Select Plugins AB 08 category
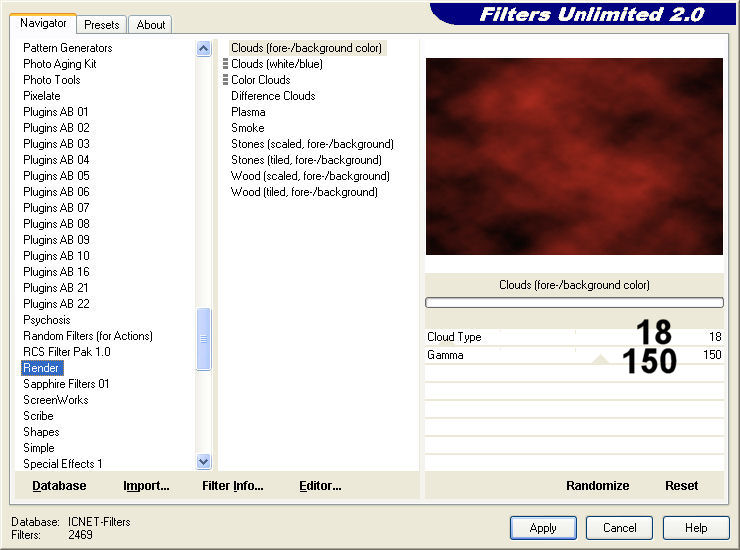Viewport: 740px width, 550px height. point(56,224)
